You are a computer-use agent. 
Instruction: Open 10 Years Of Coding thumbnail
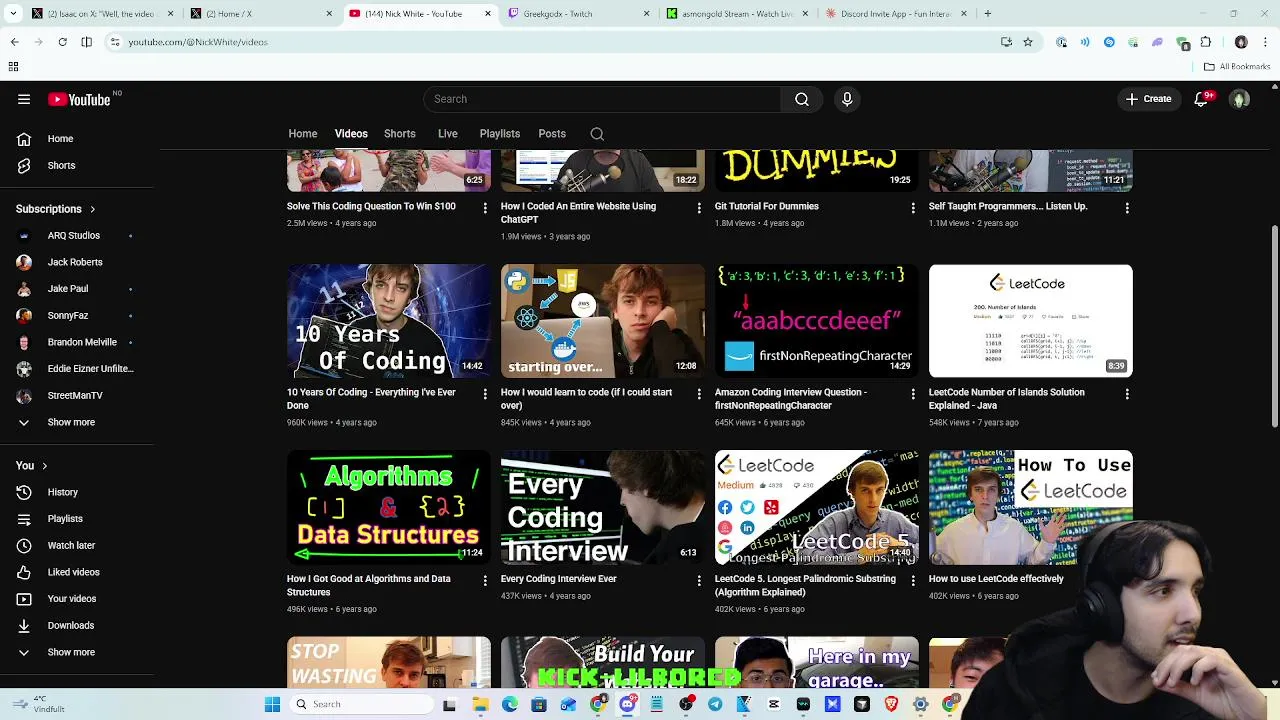point(389,321)
